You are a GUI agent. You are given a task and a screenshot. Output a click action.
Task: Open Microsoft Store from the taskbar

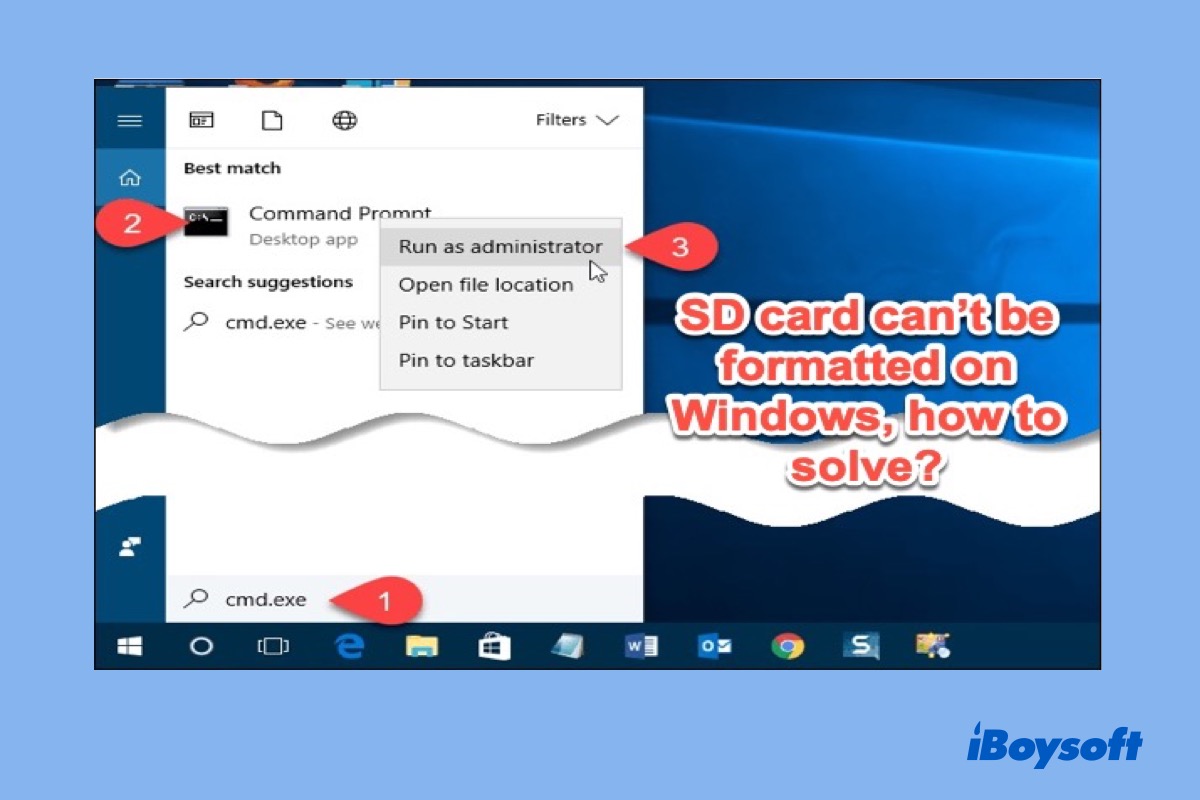[494, 647]
